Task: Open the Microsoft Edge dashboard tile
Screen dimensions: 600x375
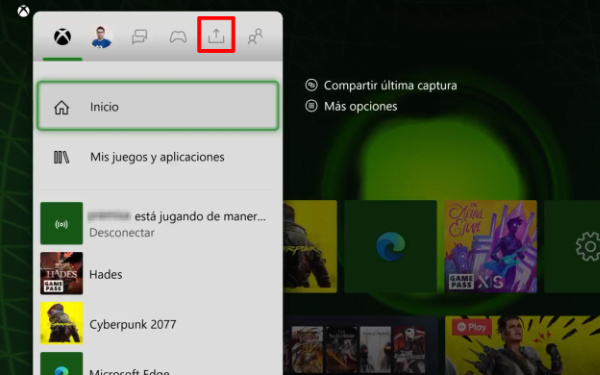Action: coord(390,246)
